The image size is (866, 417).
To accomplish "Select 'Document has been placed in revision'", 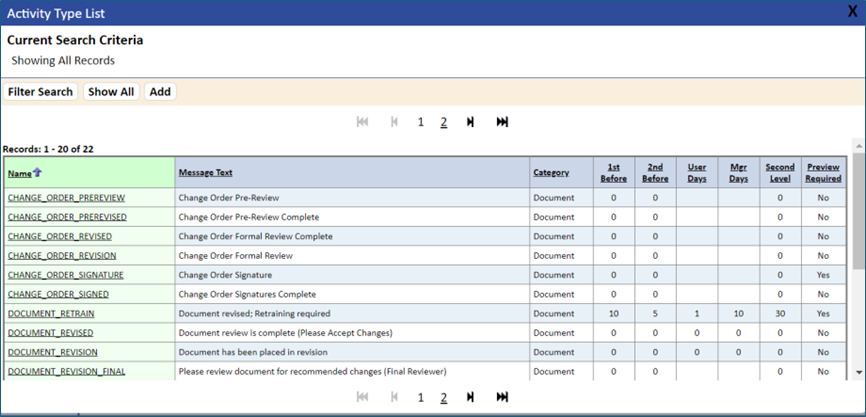I will (x=253, y=352).
